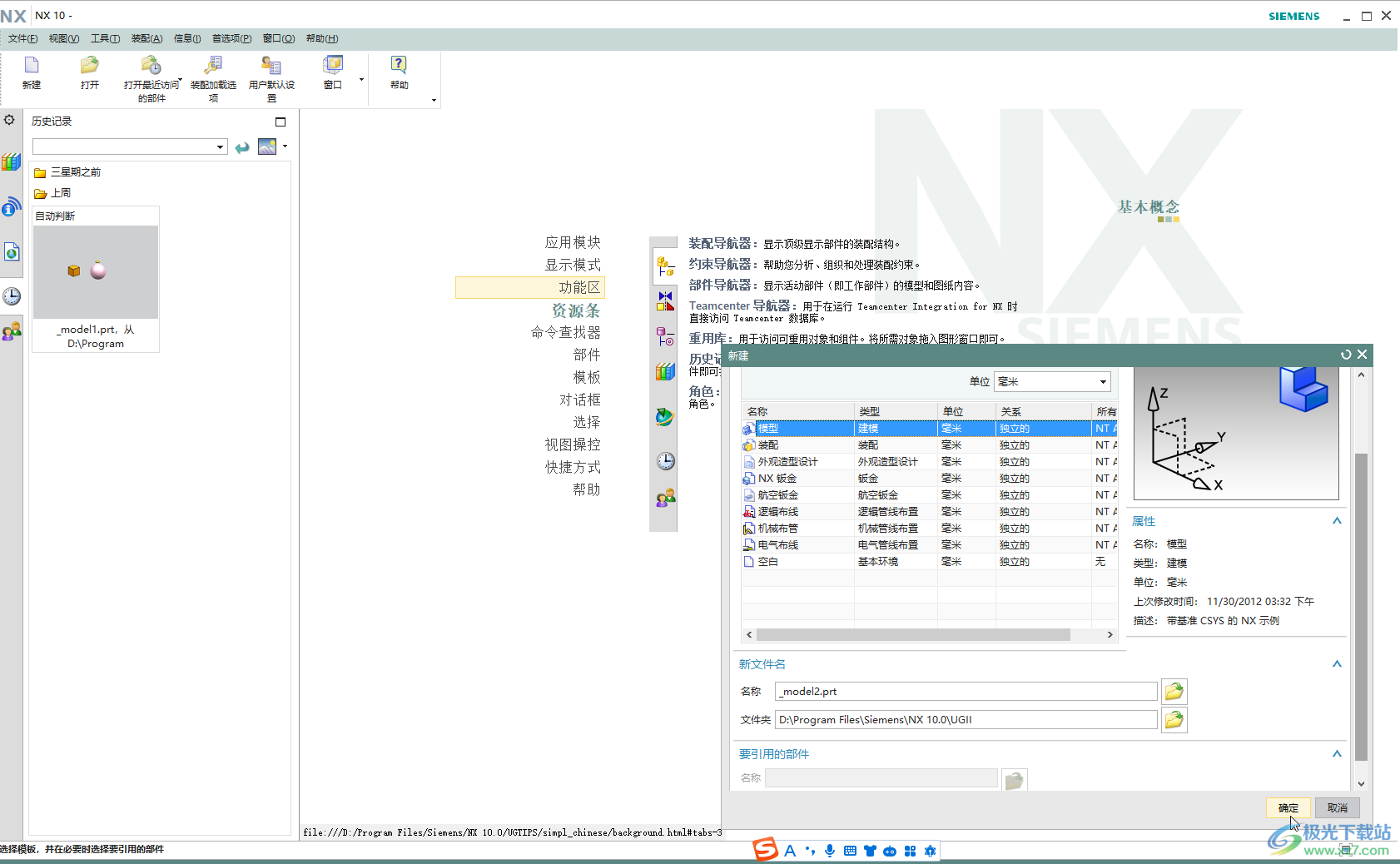1400x864 pixels.
Task: Click the part navigator icon on welcome page
Action: (x=665, y=337)
